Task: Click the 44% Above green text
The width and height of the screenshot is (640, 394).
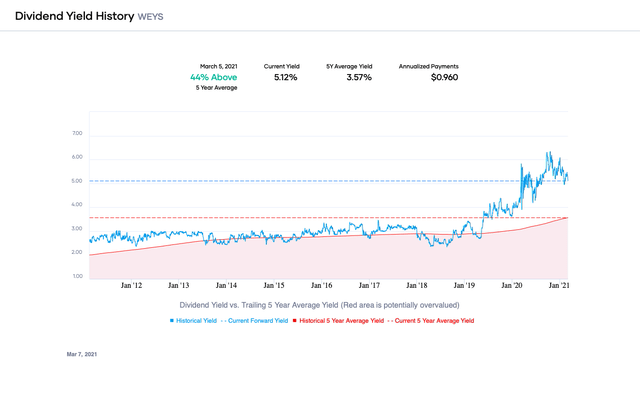Action: coord(213,77)
